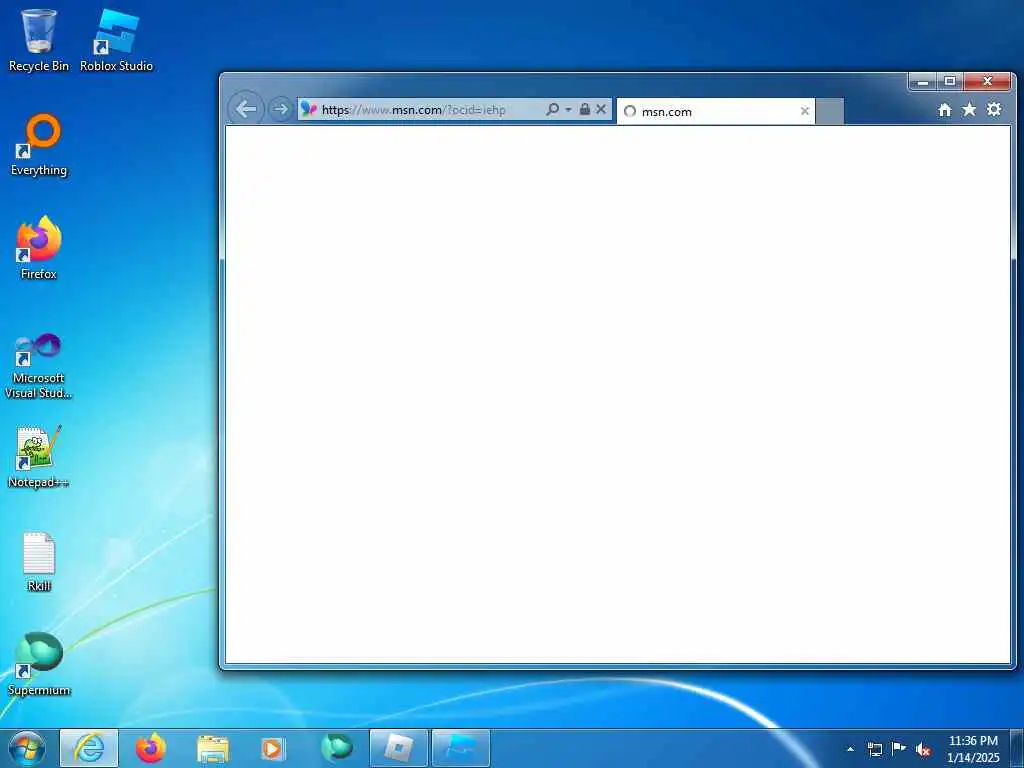Select the msn.com tab

point(715,111)
